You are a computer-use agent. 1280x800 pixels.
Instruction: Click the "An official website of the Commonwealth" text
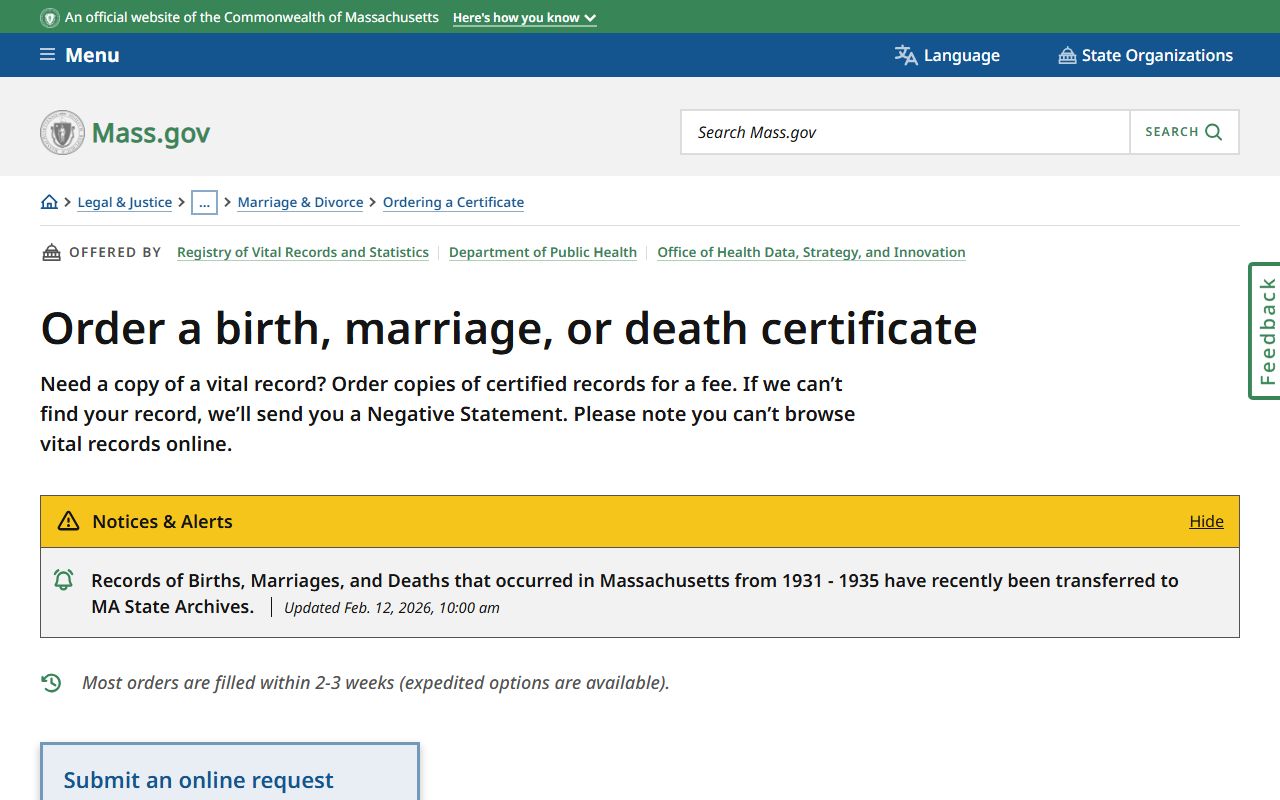click(252, 18)
